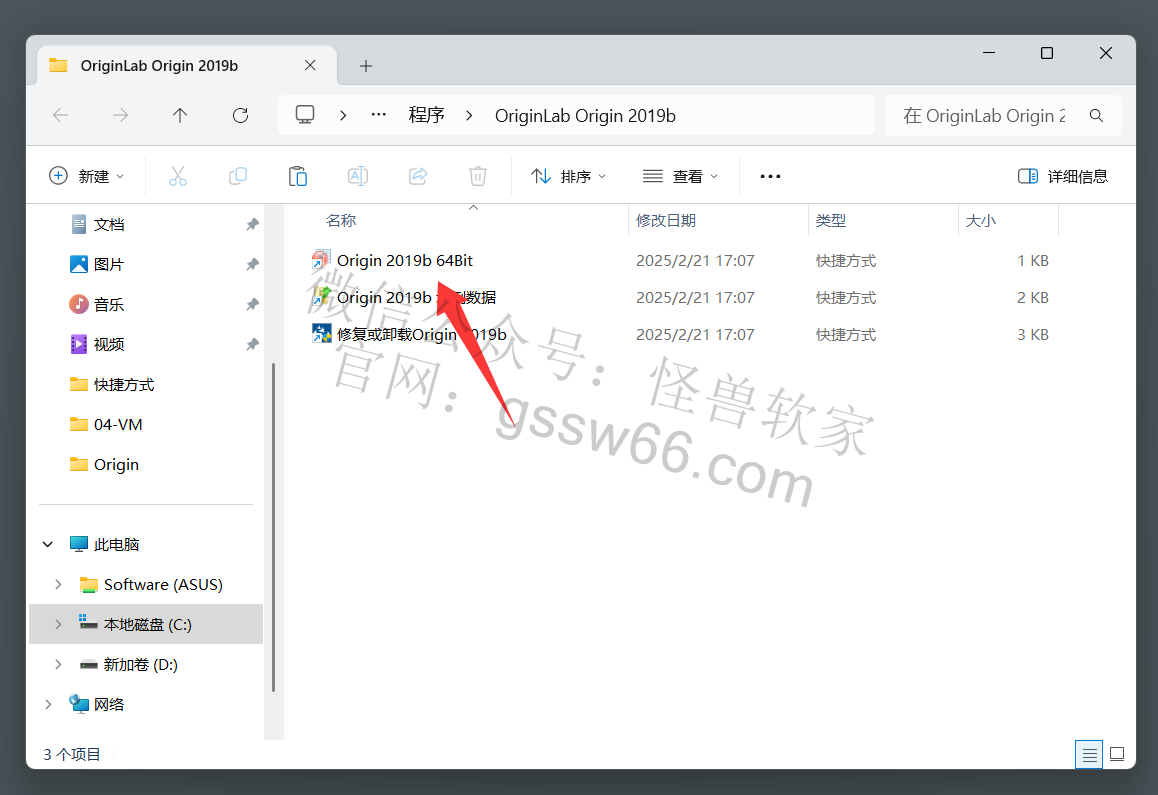The height and width of the screenshot is (795, 1158).
Task: Unpin 图片 using its pin icon
Action: click(253, 264)
